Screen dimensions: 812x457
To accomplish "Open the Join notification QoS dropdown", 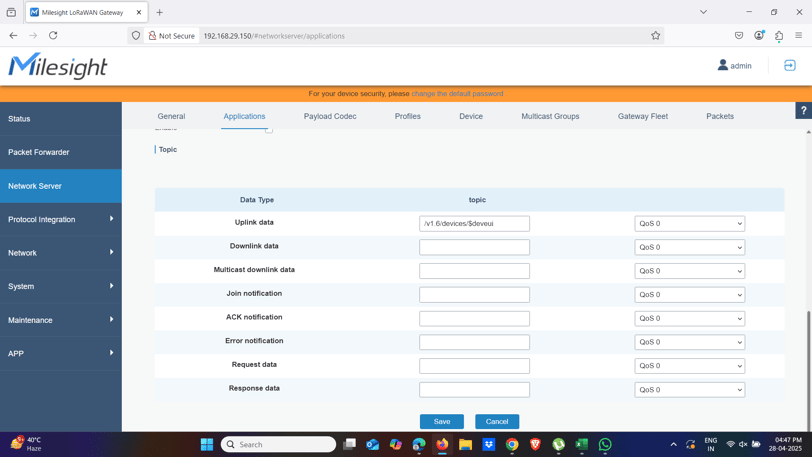I will coord(689,294).
